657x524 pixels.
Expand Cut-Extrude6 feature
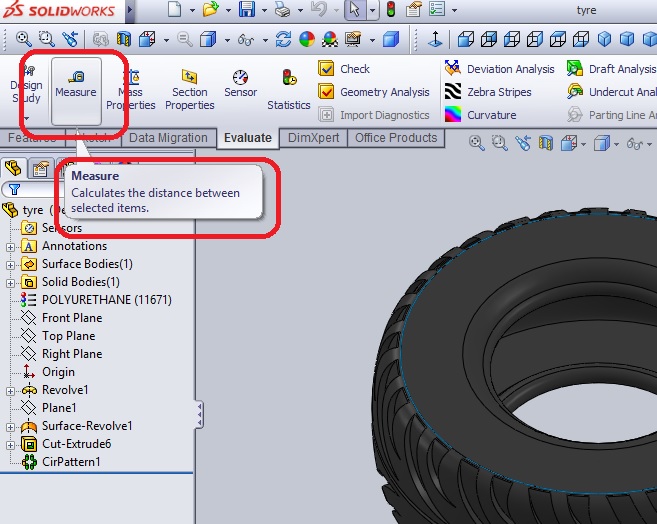click(x=10, y=445)
